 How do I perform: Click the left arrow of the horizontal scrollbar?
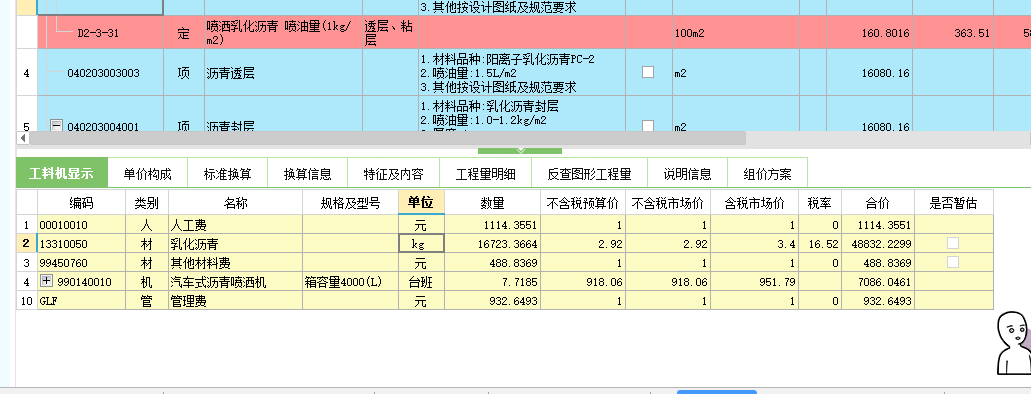pyautogui.click(x=24, y=138)
